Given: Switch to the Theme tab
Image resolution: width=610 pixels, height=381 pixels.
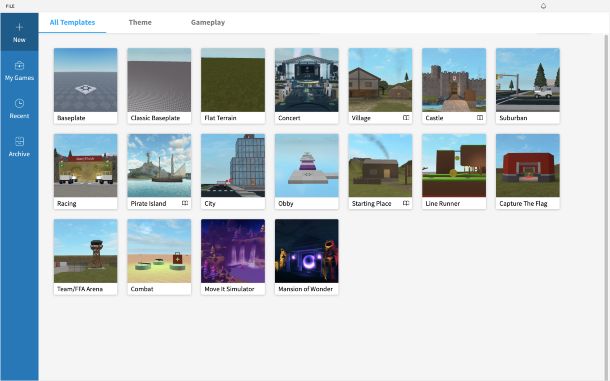Looking at the screenshot, I should pos(140,23).
